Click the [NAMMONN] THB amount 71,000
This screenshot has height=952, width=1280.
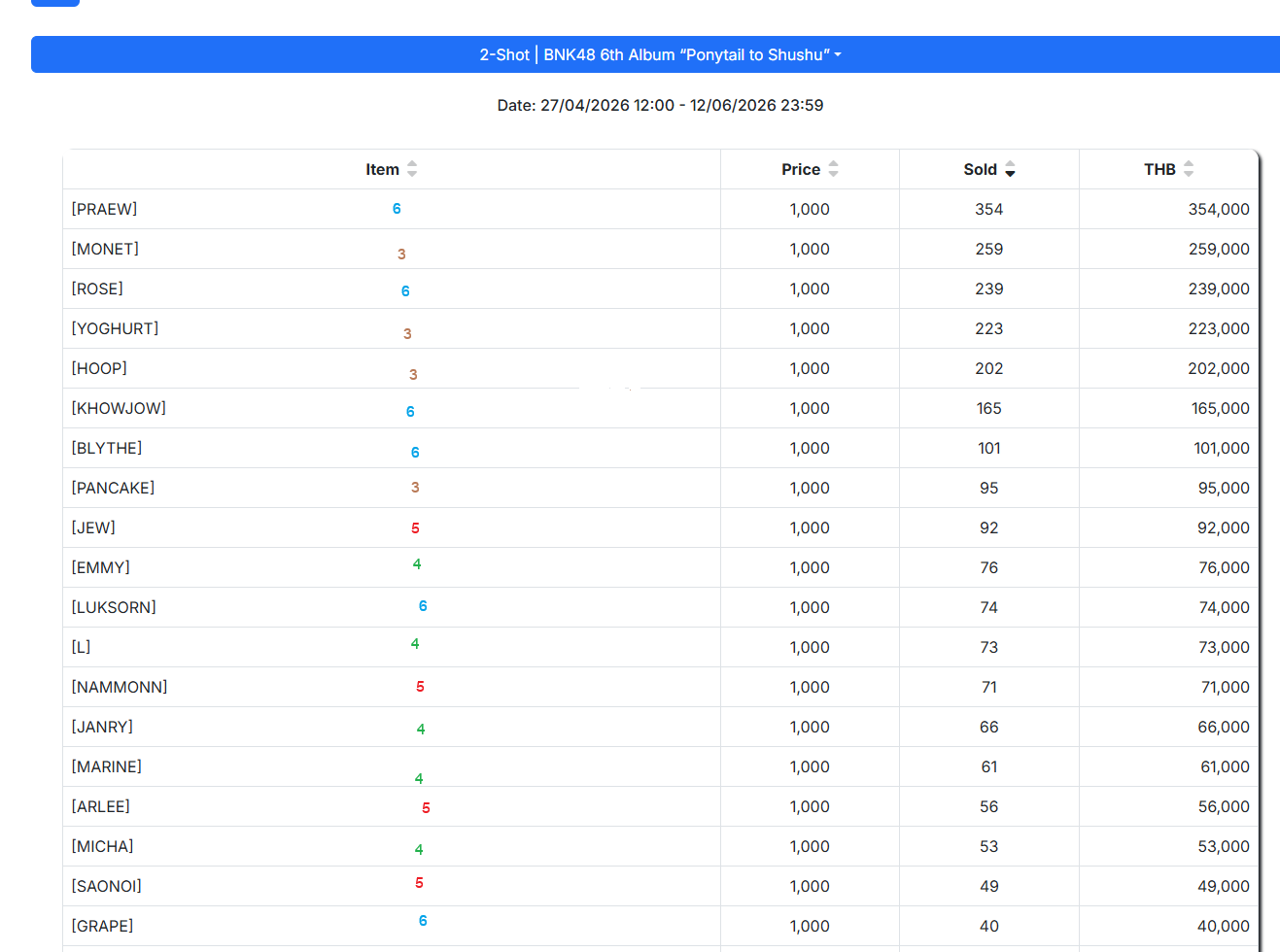(x=1225, y=687)
